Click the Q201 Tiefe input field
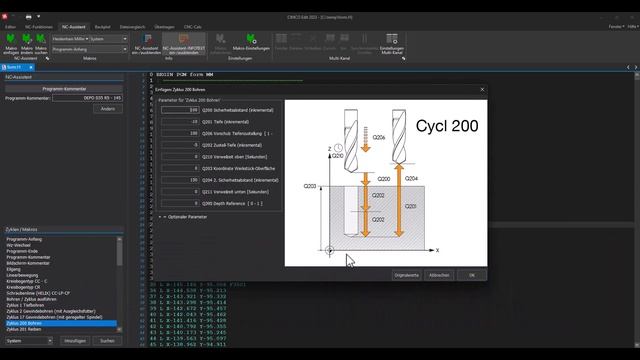 point(180,122)
